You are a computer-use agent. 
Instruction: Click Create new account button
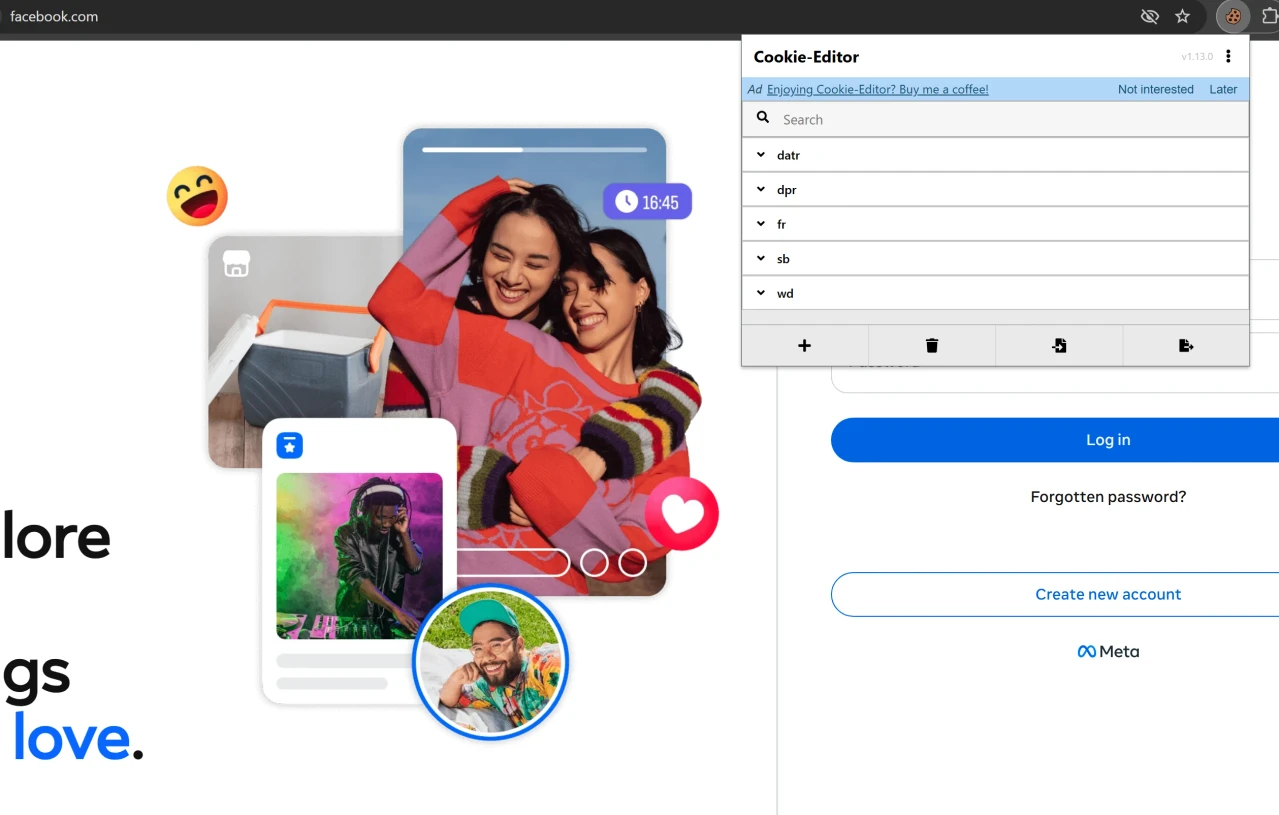click(x=1055, y=594)
